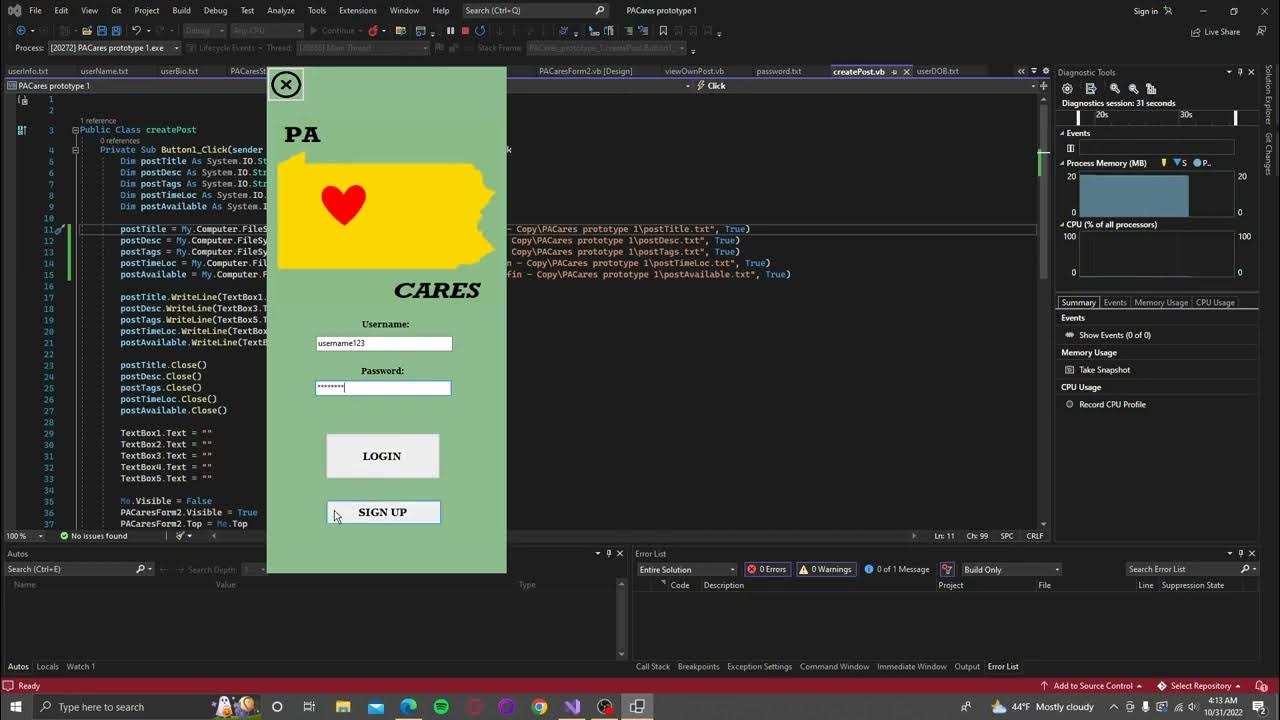
Task: Click into the Username field
Action: [384, 343]
